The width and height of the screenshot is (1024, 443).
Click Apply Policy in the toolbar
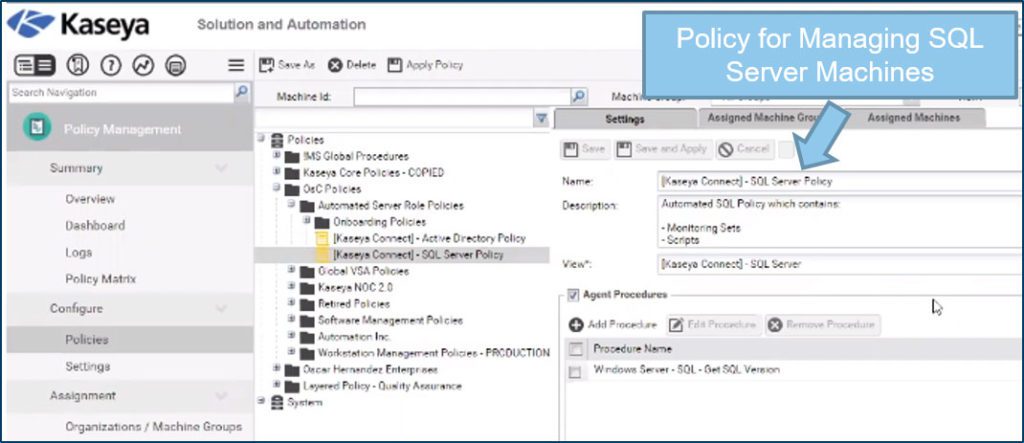click(425, 65)
